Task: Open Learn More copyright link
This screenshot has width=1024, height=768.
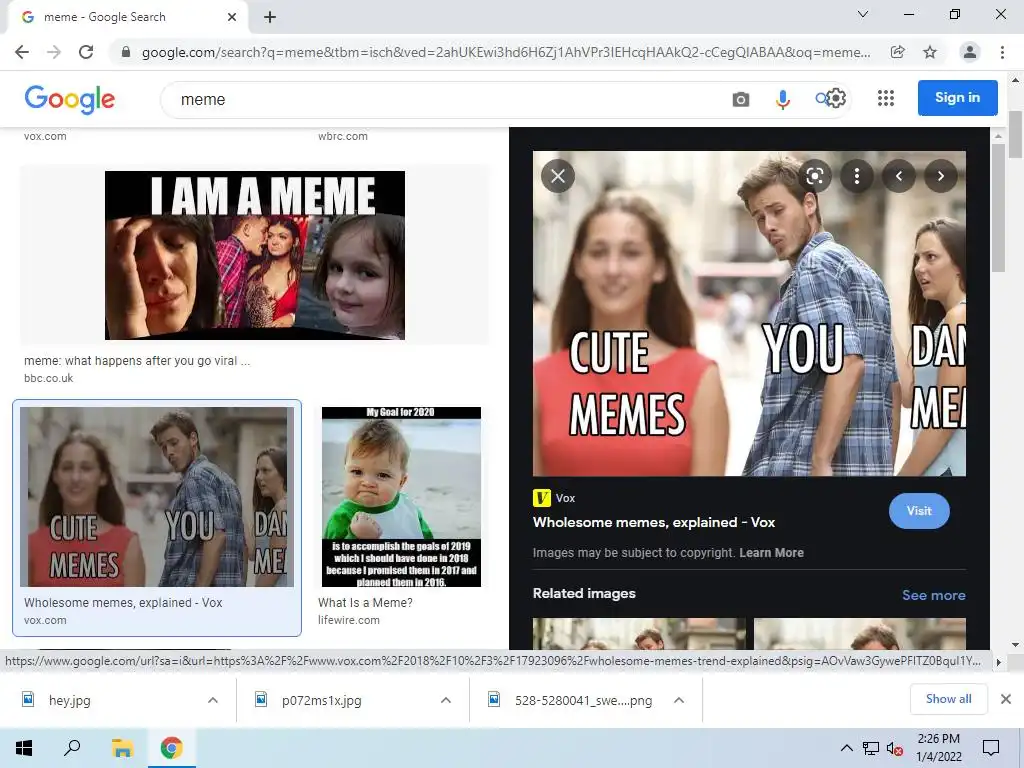Action: point(771,552)
